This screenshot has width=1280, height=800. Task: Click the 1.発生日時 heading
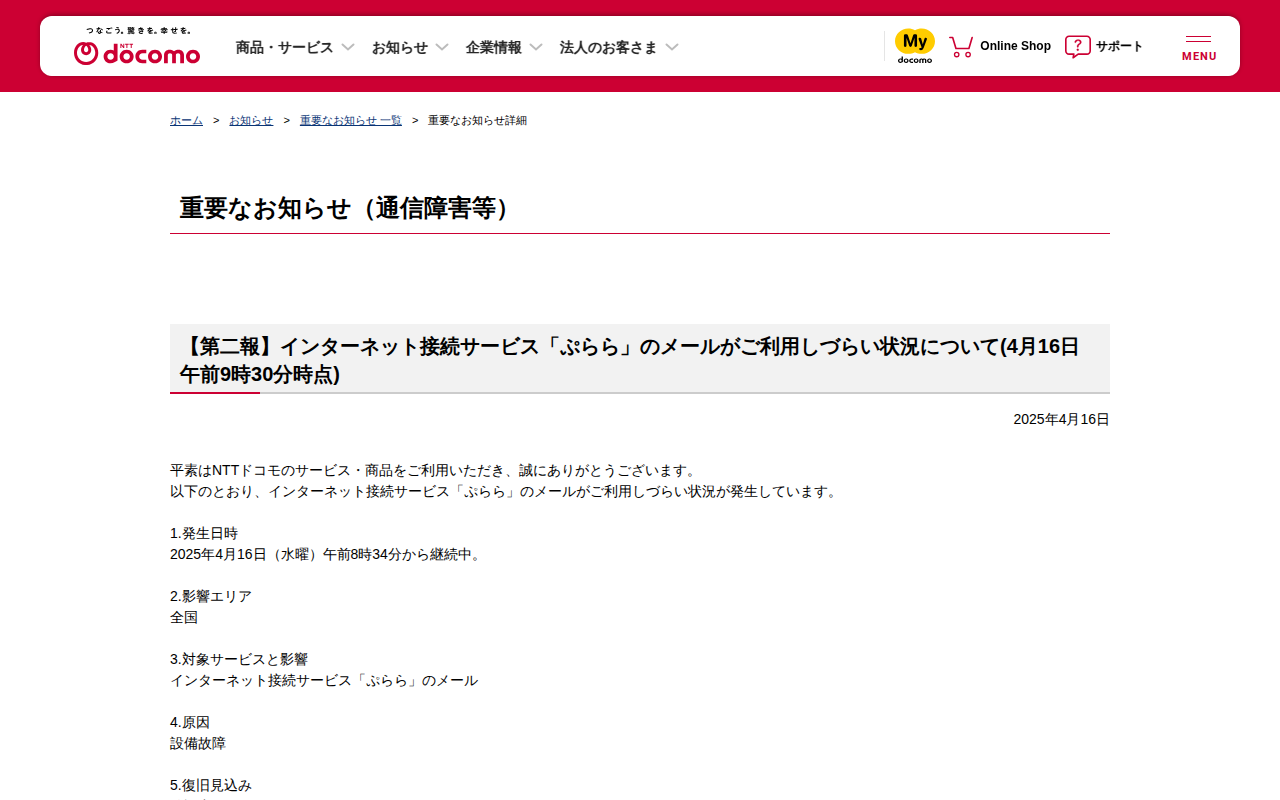[x=204, y=533]
